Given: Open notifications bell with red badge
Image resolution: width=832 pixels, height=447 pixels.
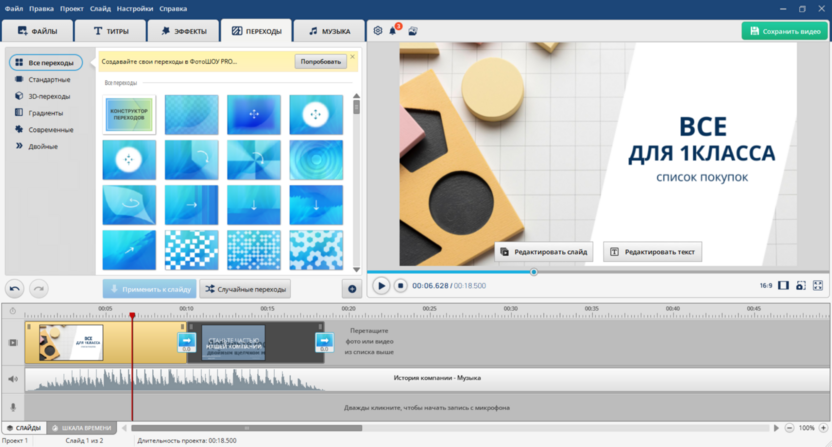Looking at the screenshot, I should click(394, 31).
